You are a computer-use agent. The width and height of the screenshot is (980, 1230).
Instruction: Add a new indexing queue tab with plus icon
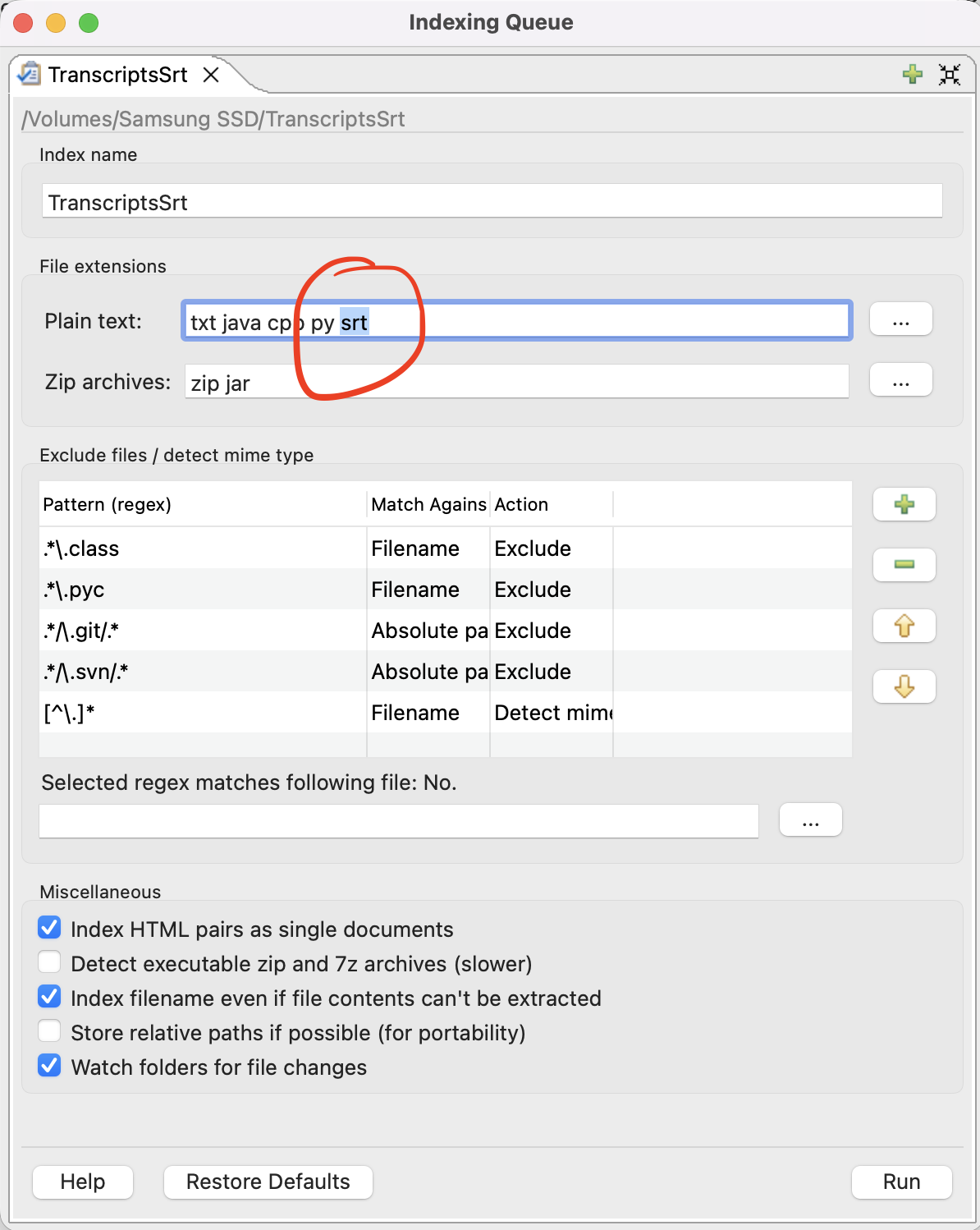pos(912,75)
